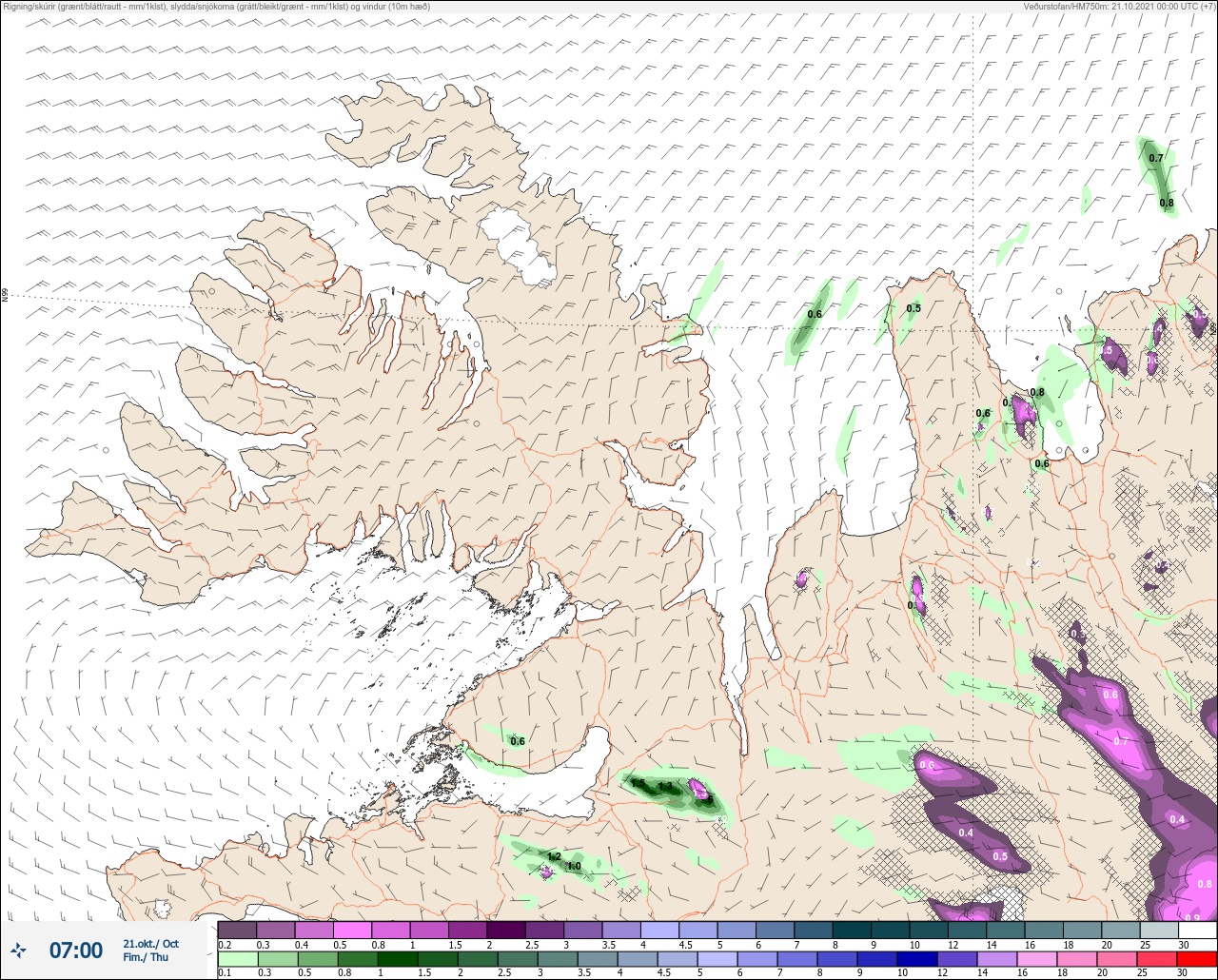Image resolution: width=1218 pixels, height=980 pixels.
Task: Click the 'Fim./ Thu' weekday label
Action: coord(146,957)
